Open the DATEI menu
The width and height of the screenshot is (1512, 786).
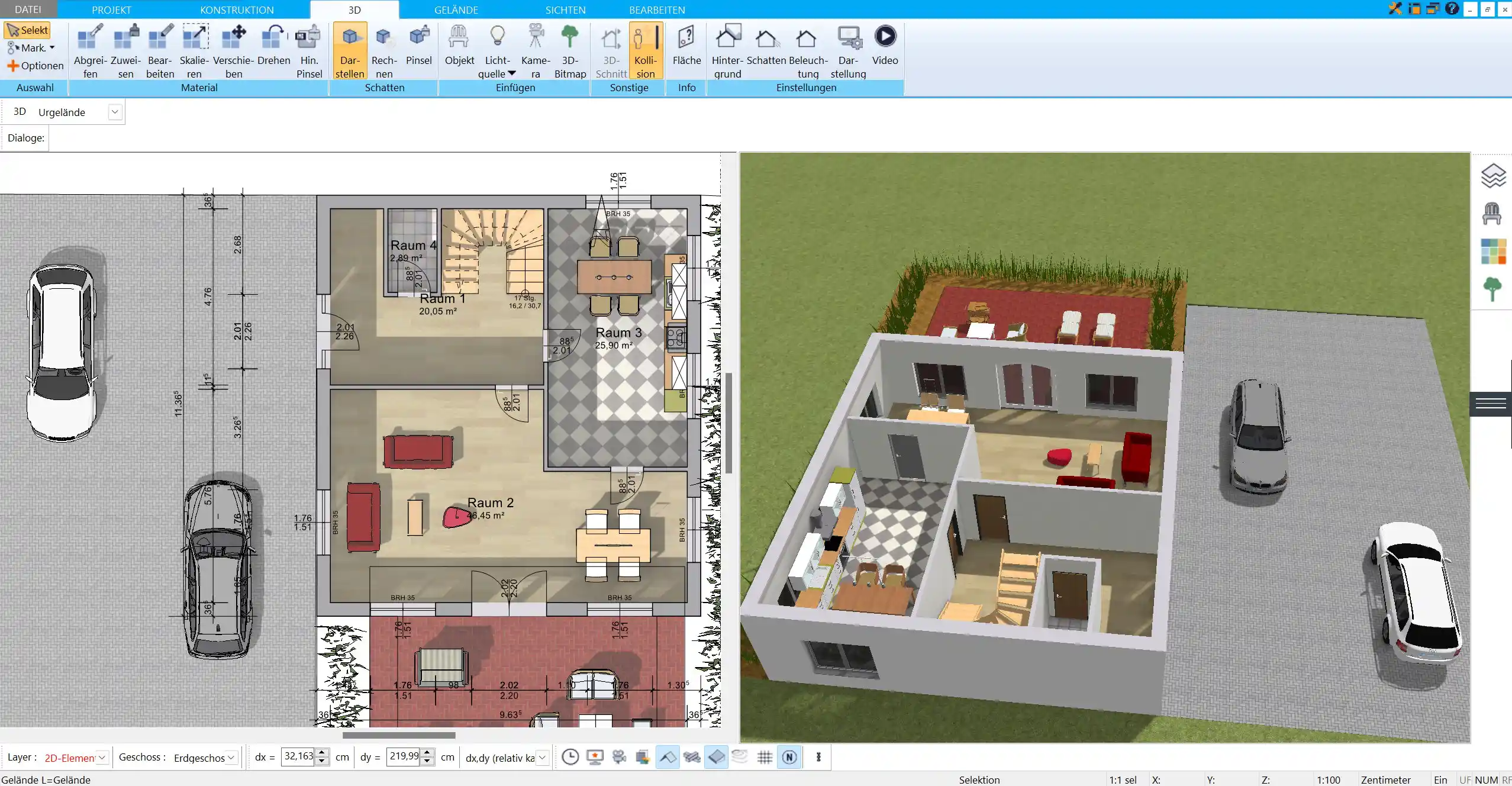click(28, 9)
